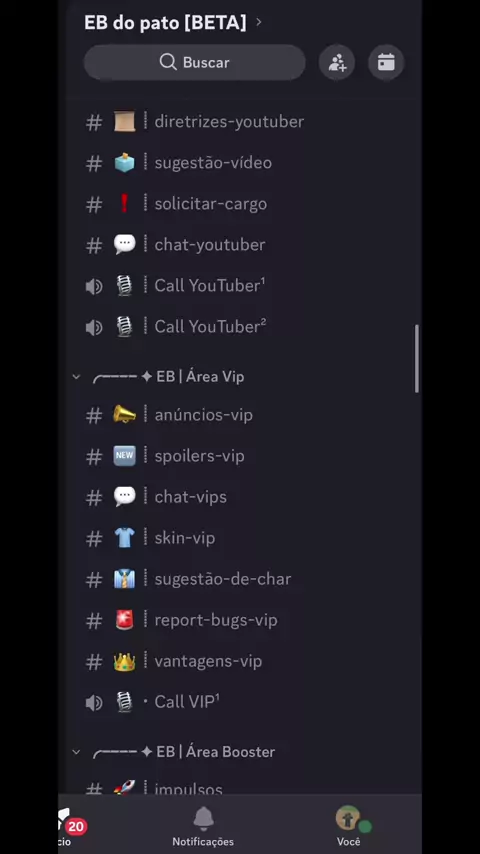Open the chat-vips text channel

tap(240, 497)
